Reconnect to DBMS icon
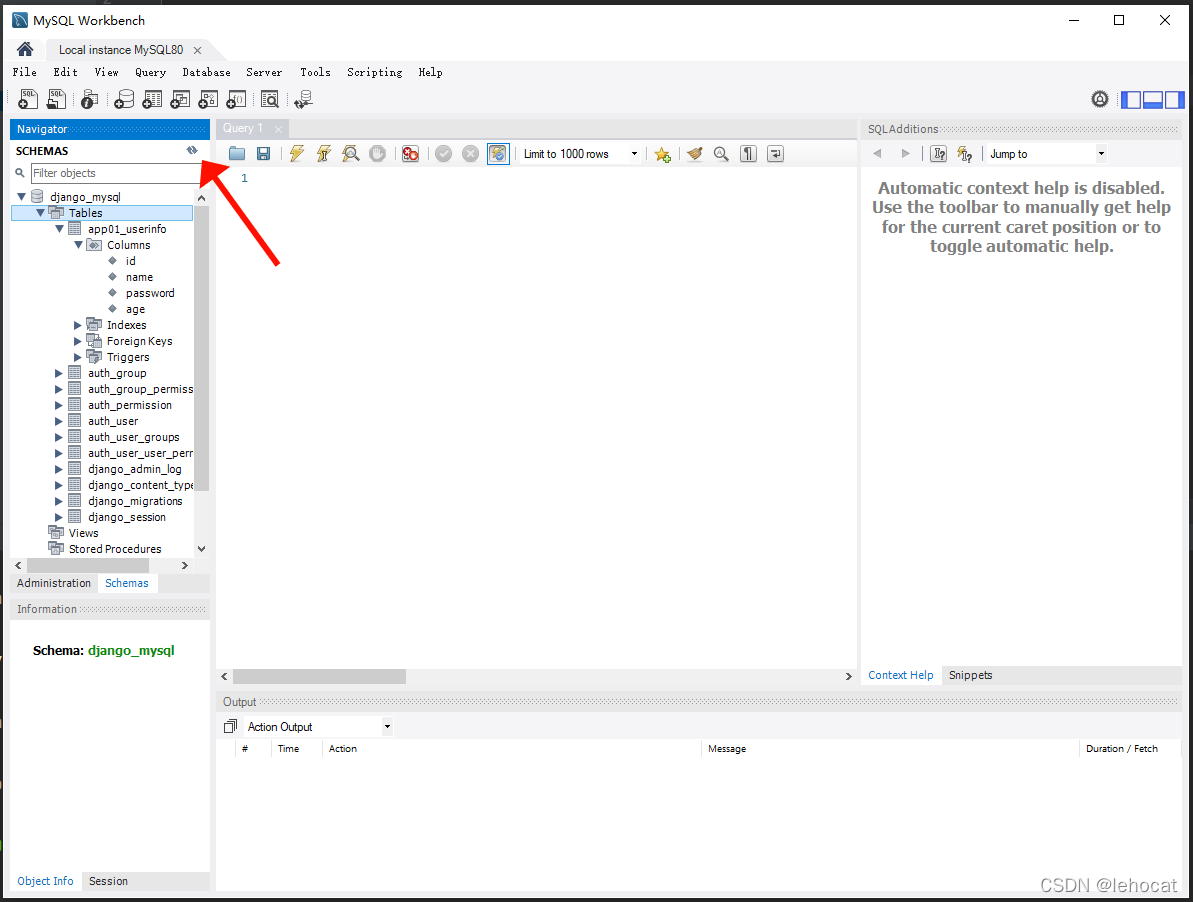 pos(304,99)
